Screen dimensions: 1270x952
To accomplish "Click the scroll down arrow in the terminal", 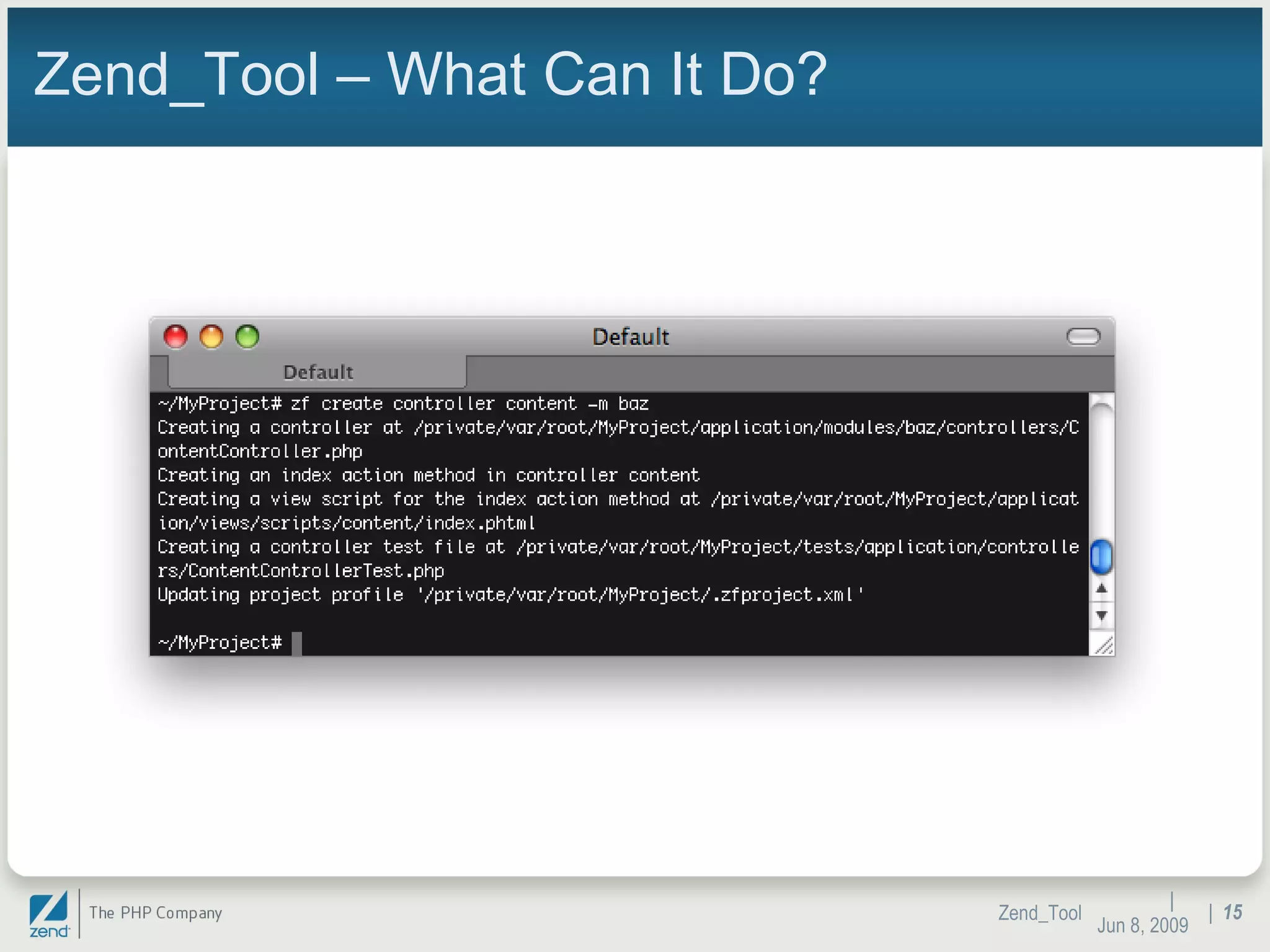I will (x=1101, y=615).
